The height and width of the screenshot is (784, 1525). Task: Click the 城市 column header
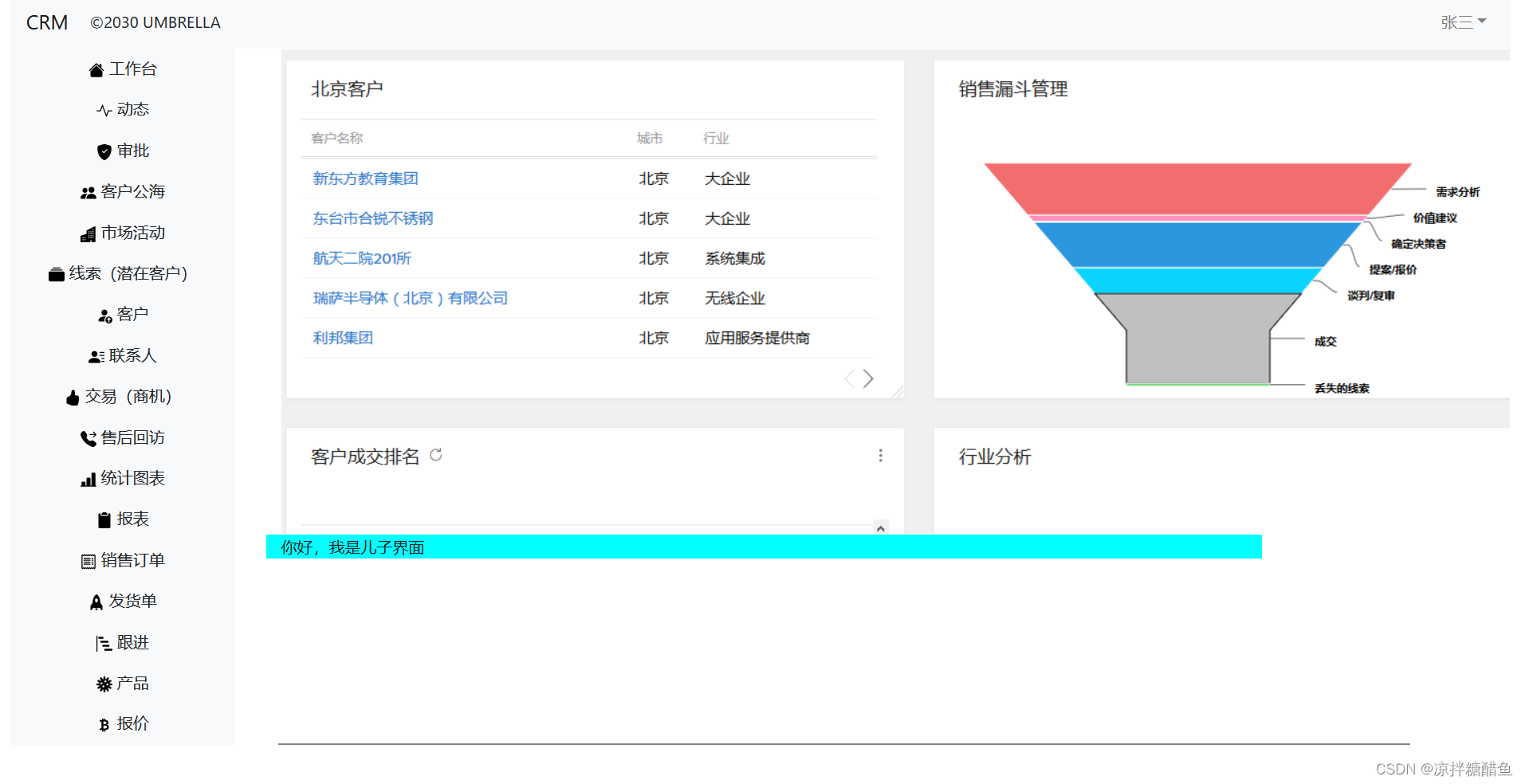pos(650,139)
